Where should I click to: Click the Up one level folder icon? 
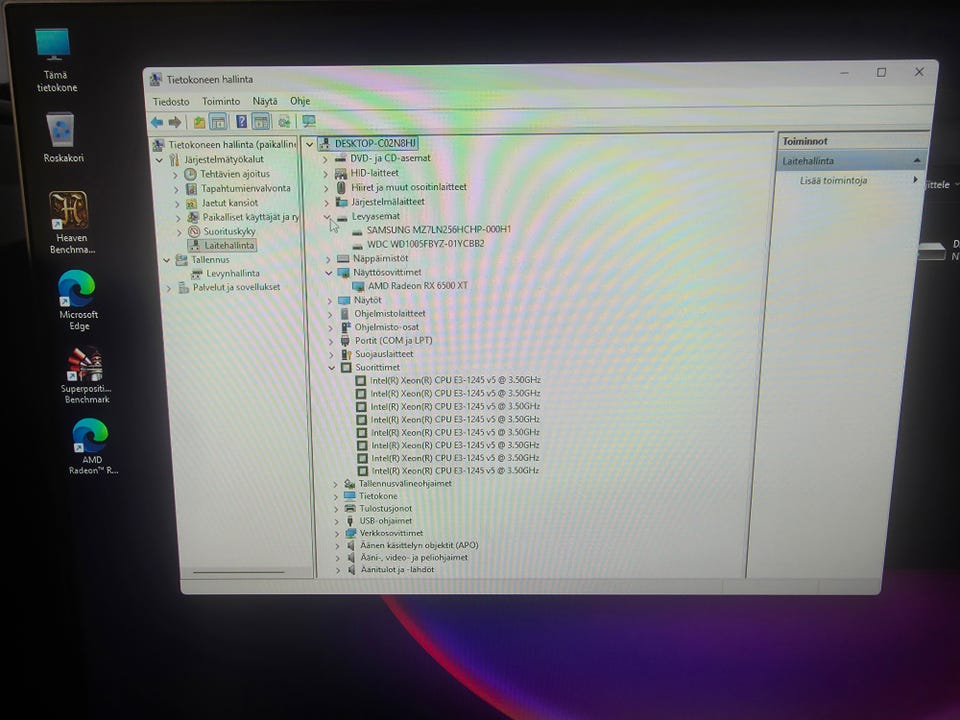coord(199,122)
